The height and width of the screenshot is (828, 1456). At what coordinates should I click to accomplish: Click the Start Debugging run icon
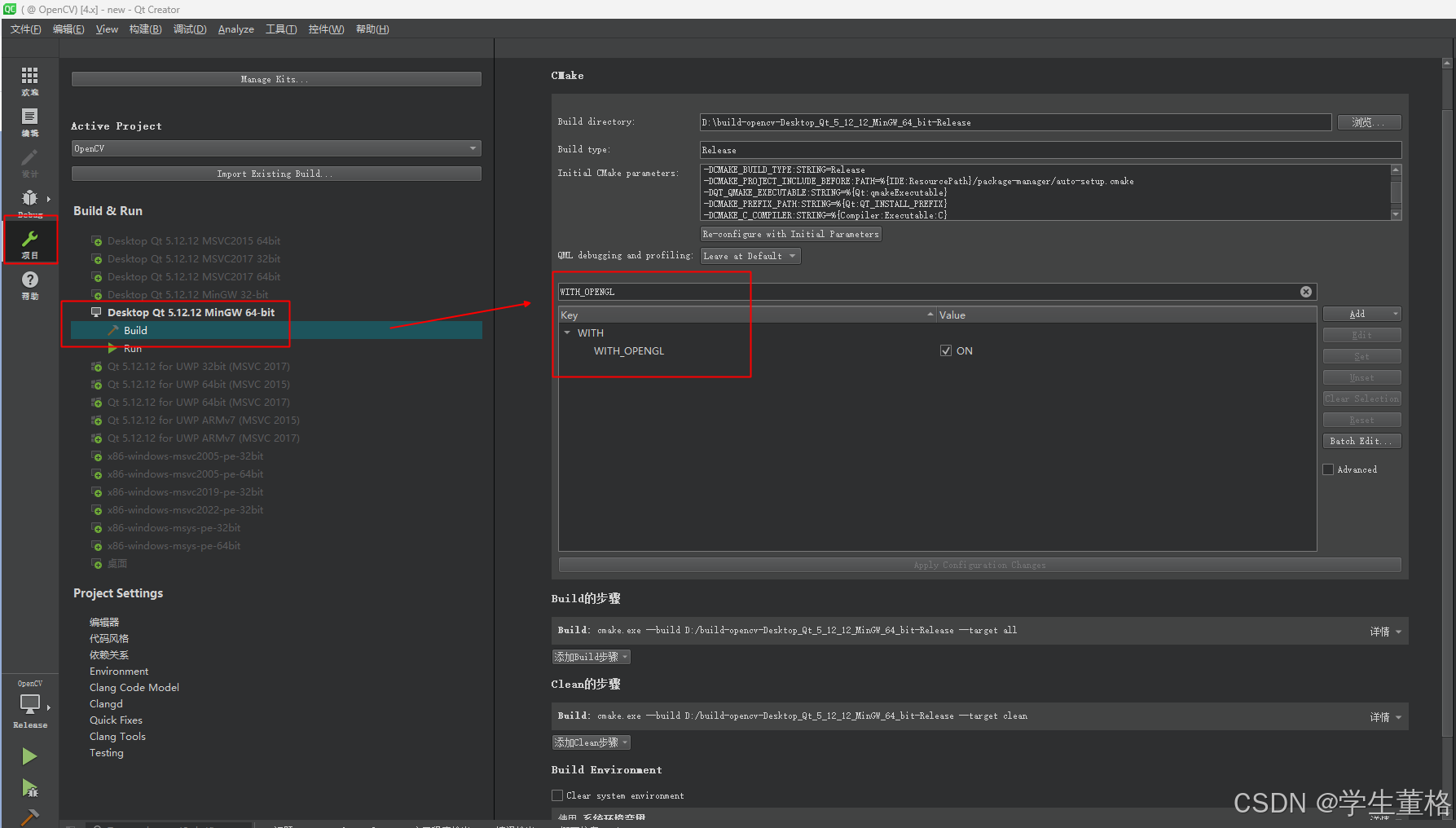[x=29, y=788]
